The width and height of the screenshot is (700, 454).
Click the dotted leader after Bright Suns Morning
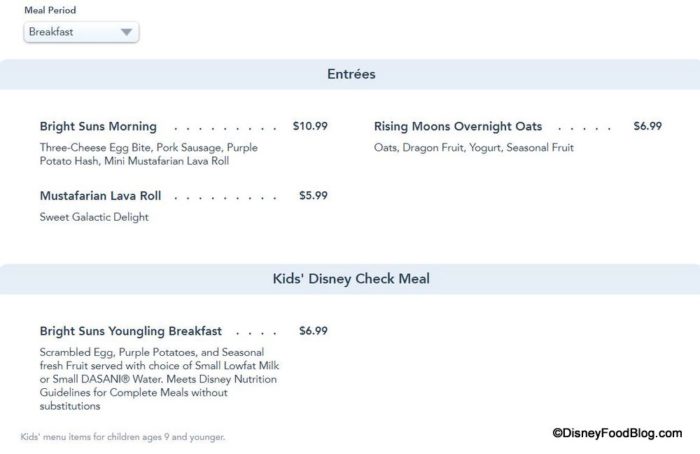(x=225, y=128)
